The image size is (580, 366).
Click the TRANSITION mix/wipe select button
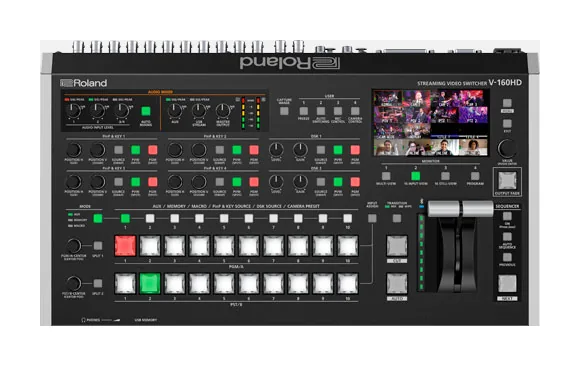click(397, 218)
